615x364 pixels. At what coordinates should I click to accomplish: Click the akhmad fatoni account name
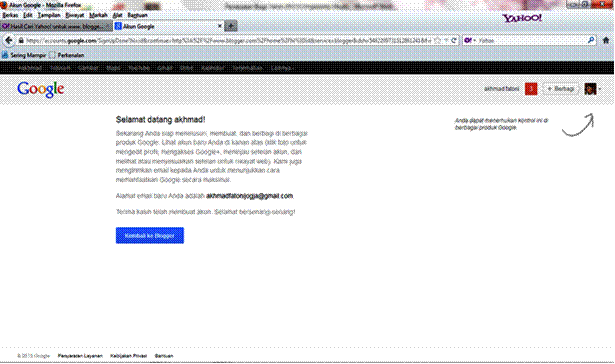(502, 89)
